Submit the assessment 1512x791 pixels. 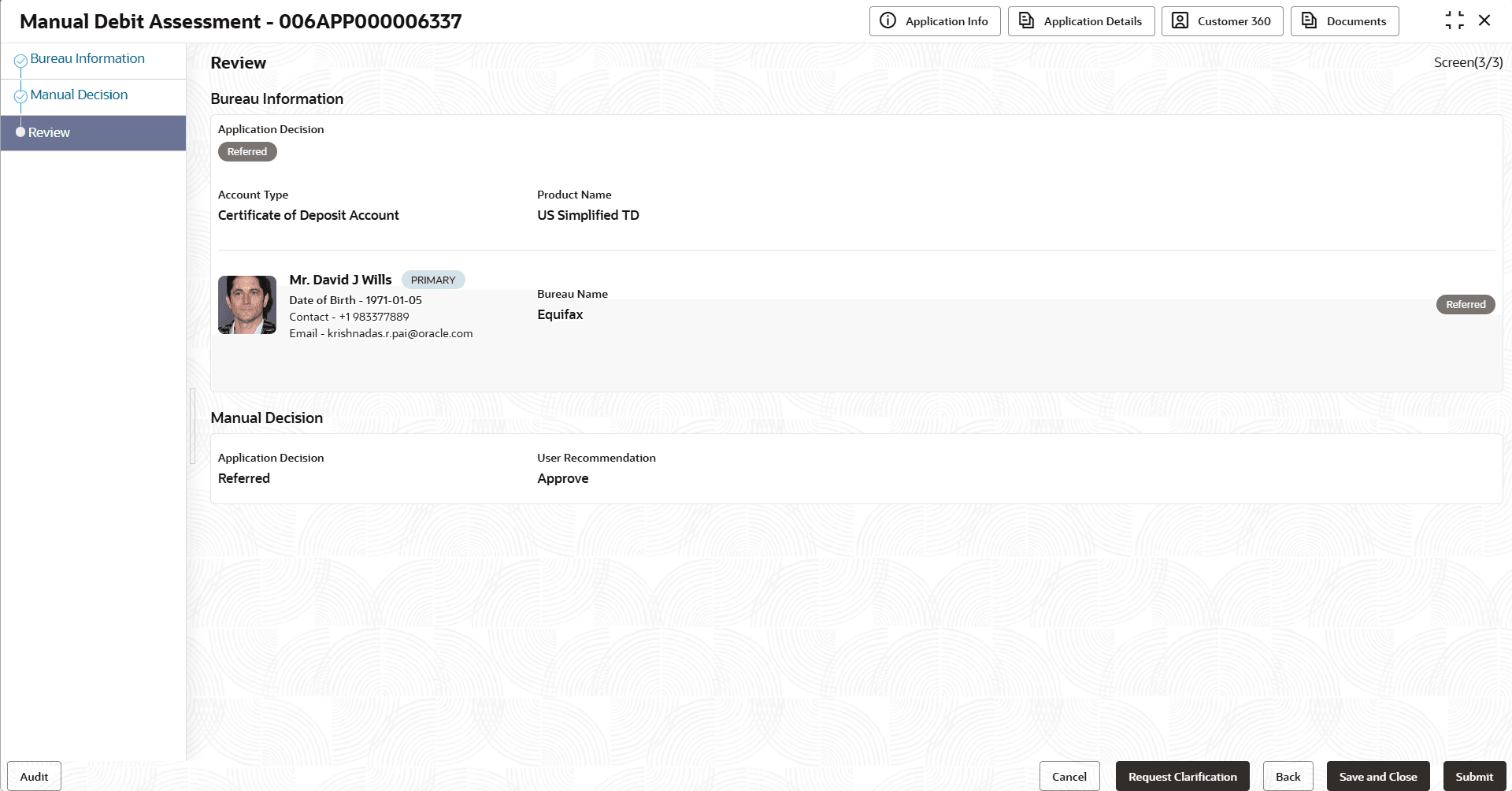(x=1474, y=776)
